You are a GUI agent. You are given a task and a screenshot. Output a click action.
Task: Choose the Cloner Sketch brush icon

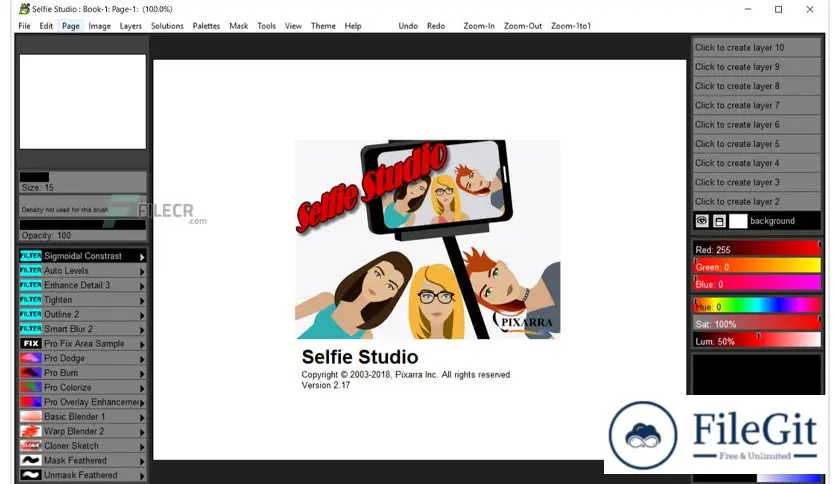click(x=30, y=446)
